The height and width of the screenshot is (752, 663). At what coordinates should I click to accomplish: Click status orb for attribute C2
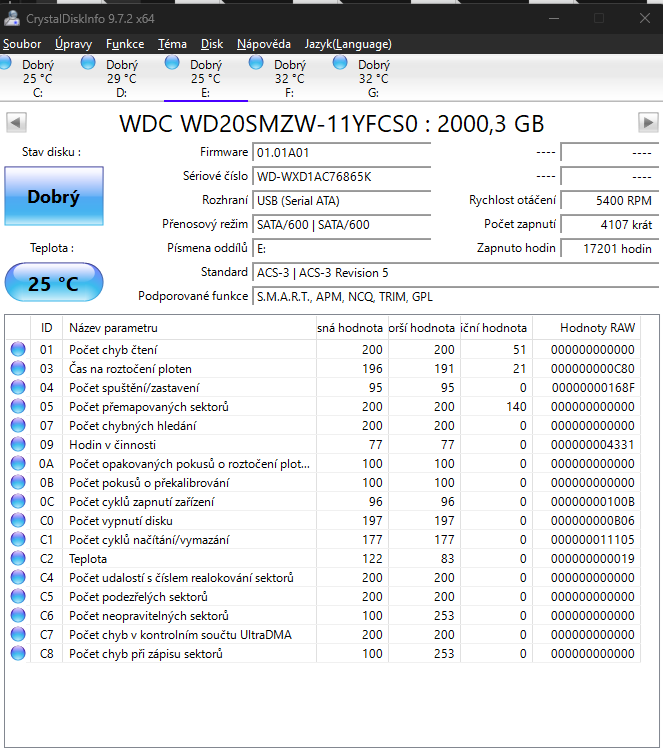(x=18, y=558)
